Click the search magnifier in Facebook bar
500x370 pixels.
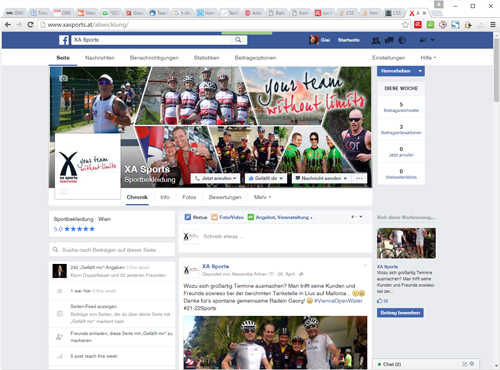[x=238, y=40]
